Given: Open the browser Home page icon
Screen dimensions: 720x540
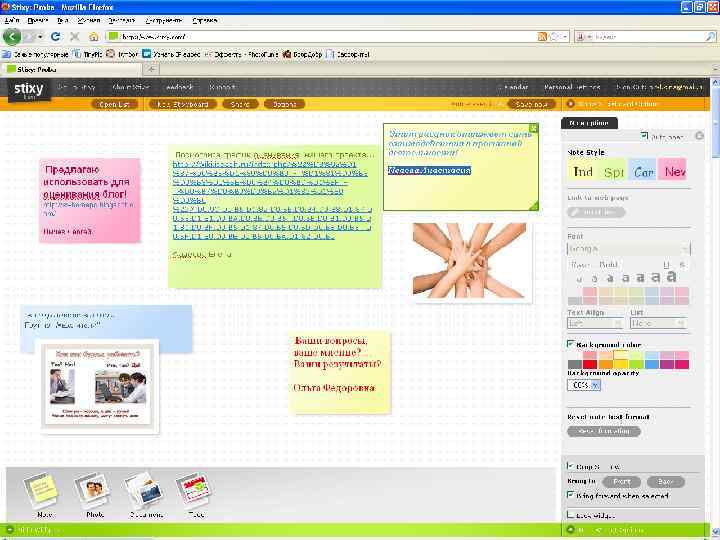Looking at the screenshot, I should click(94, 36).
